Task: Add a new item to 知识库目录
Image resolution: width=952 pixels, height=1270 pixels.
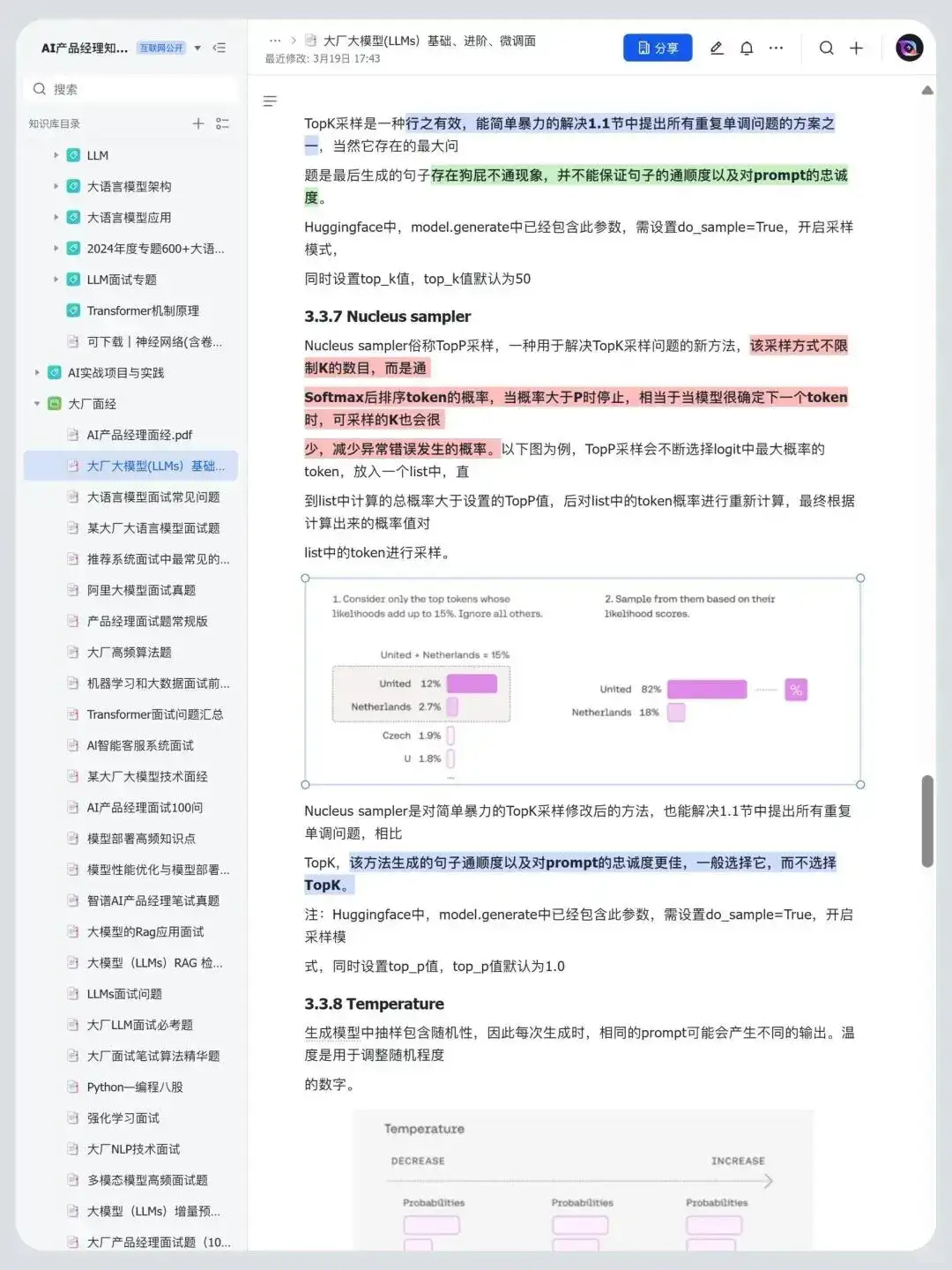Action: (x=197, y=123)
